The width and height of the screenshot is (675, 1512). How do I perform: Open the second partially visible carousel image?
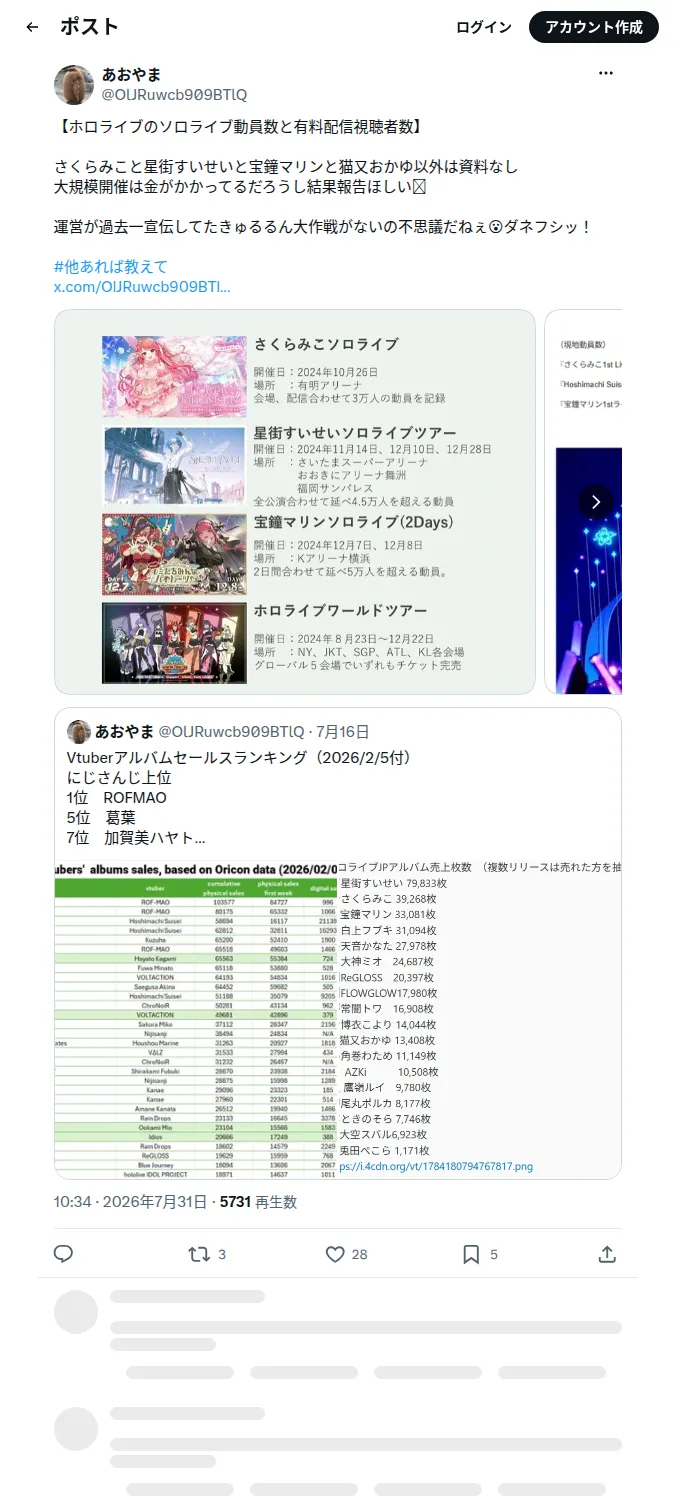tap(583, 502)
